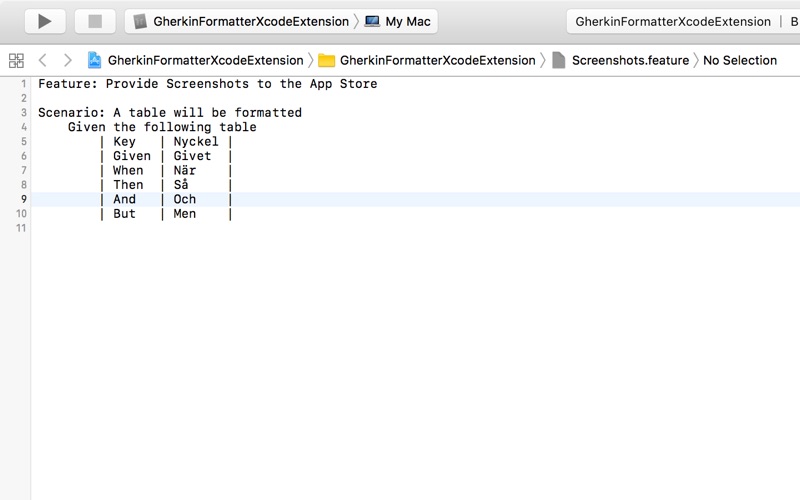Click the 'Then' cell in the table

coord(128,184)
